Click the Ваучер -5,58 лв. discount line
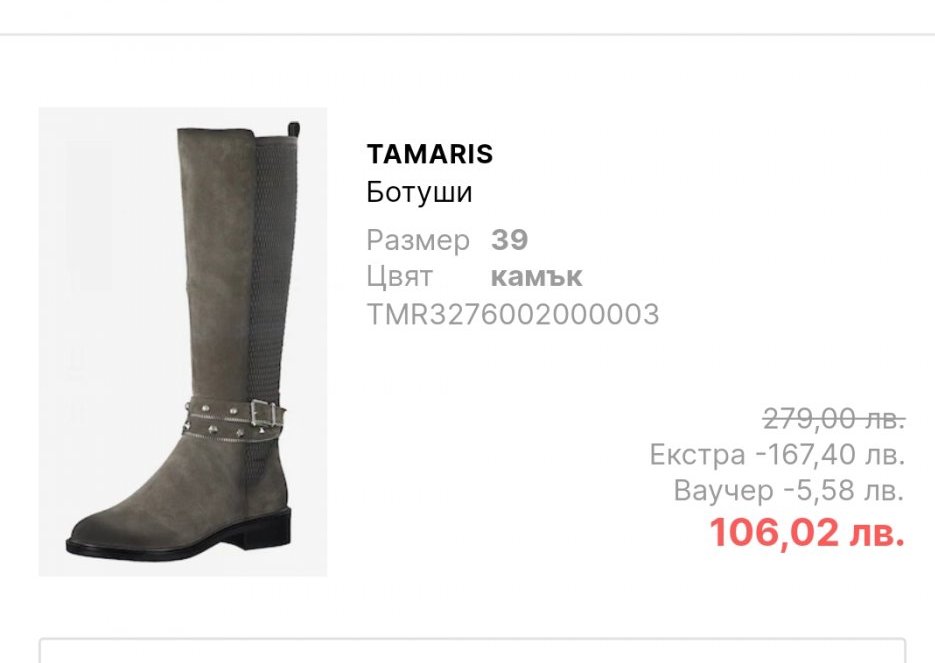The image size is (935, 663). (x=789, y=490)
